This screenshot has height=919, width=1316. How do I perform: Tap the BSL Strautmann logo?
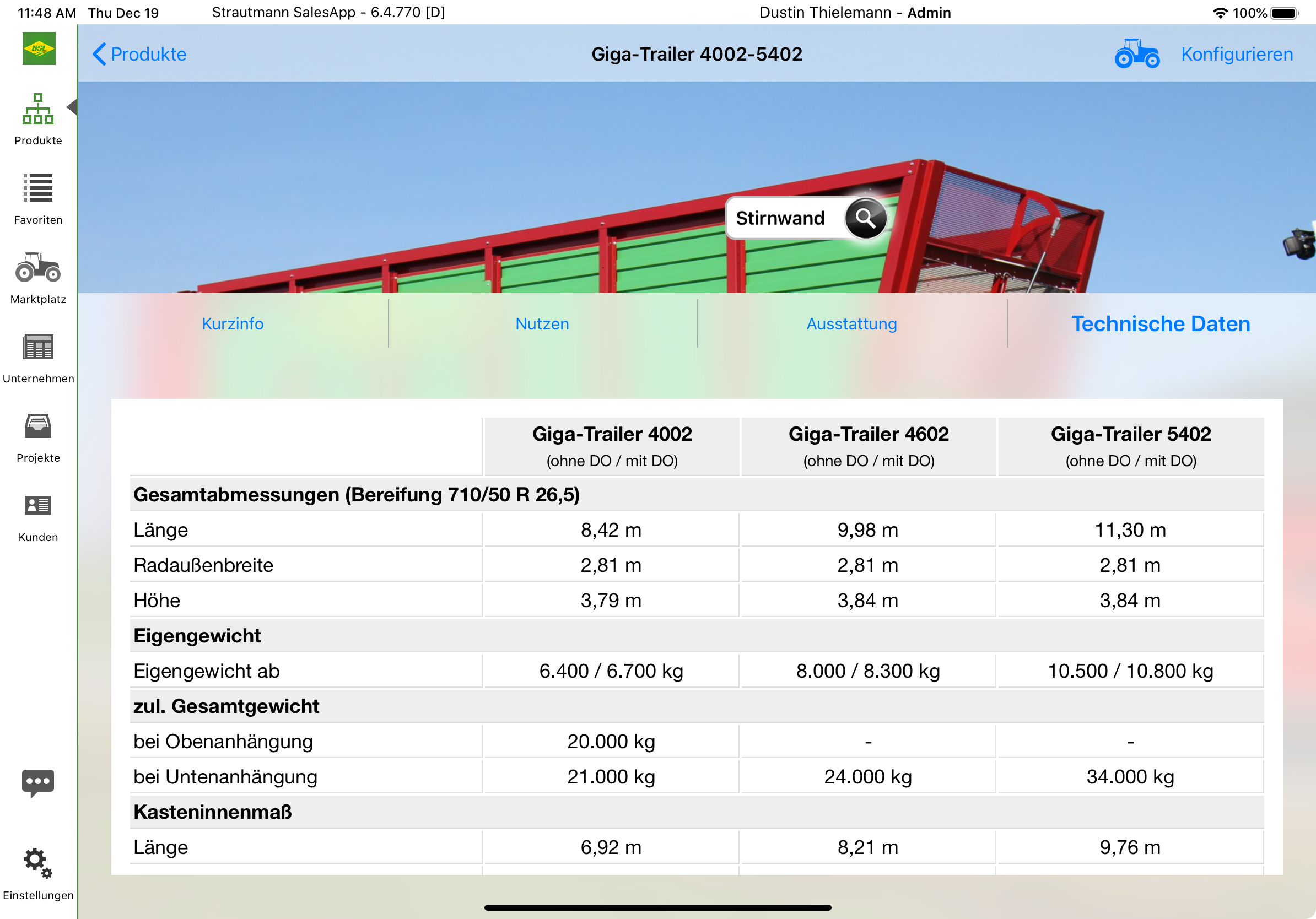39,48
